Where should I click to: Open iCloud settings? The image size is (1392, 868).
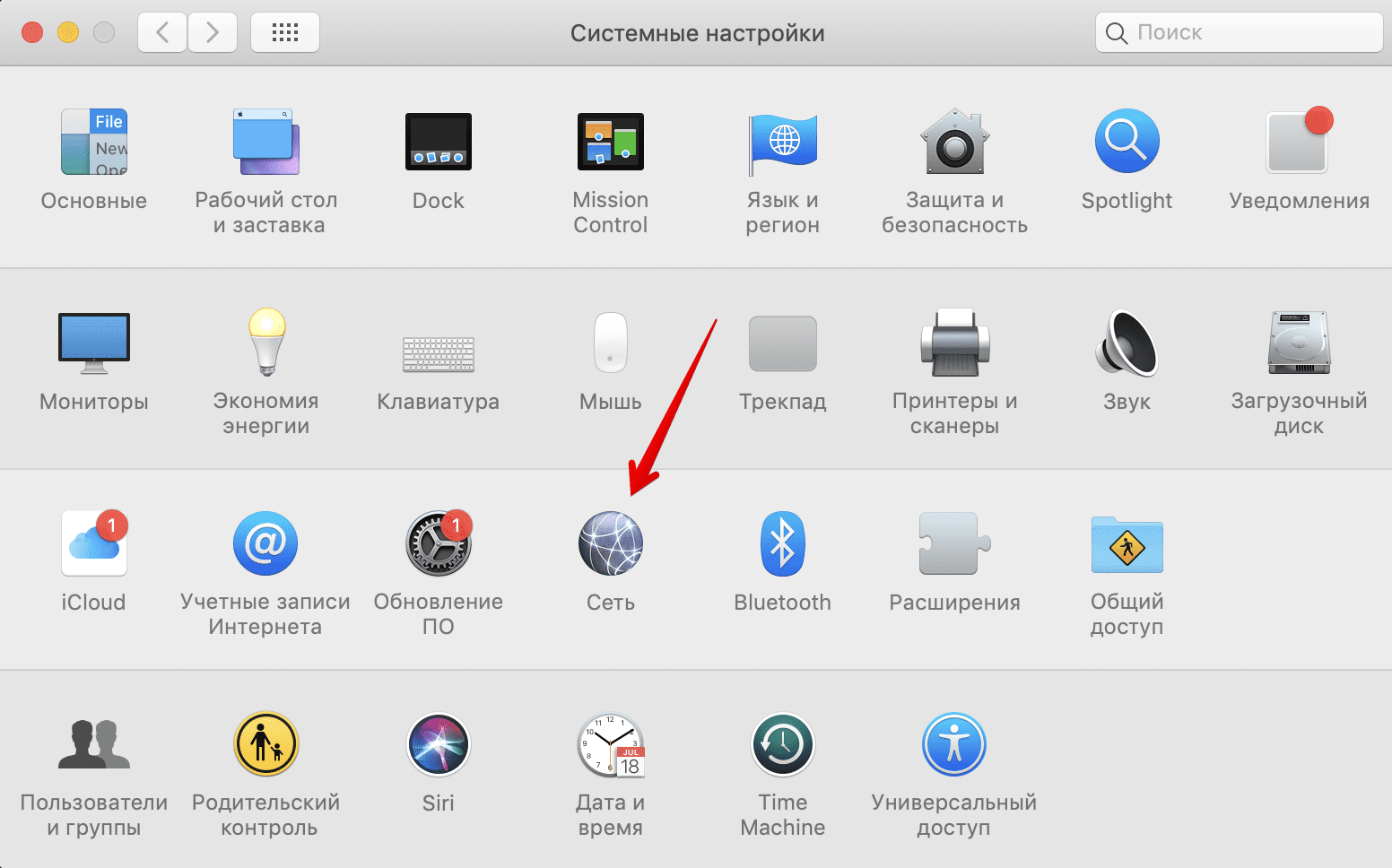pyautogui.click(x=93, y=542)
